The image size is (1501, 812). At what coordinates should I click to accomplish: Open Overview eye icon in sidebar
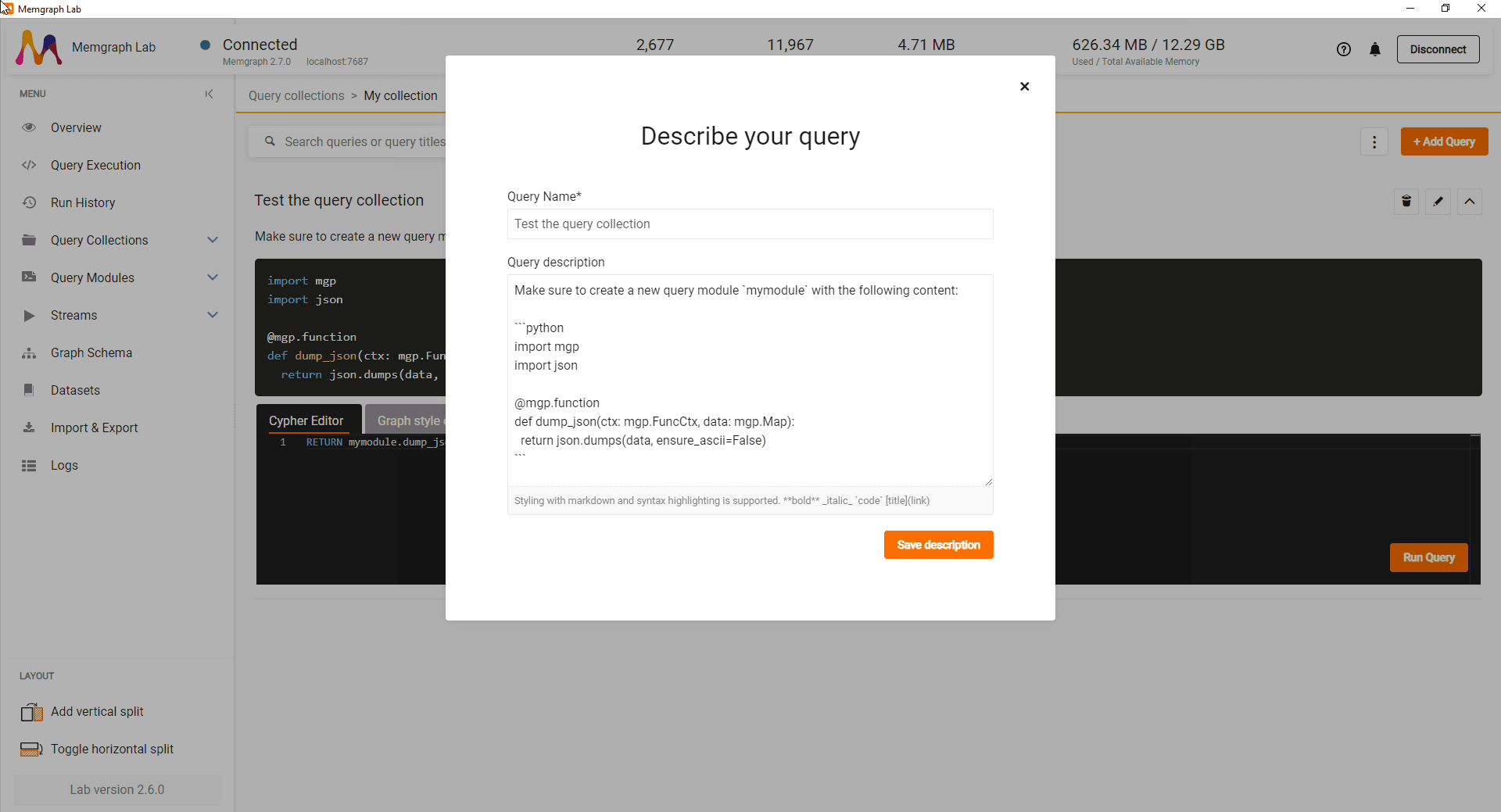[29, 127]
